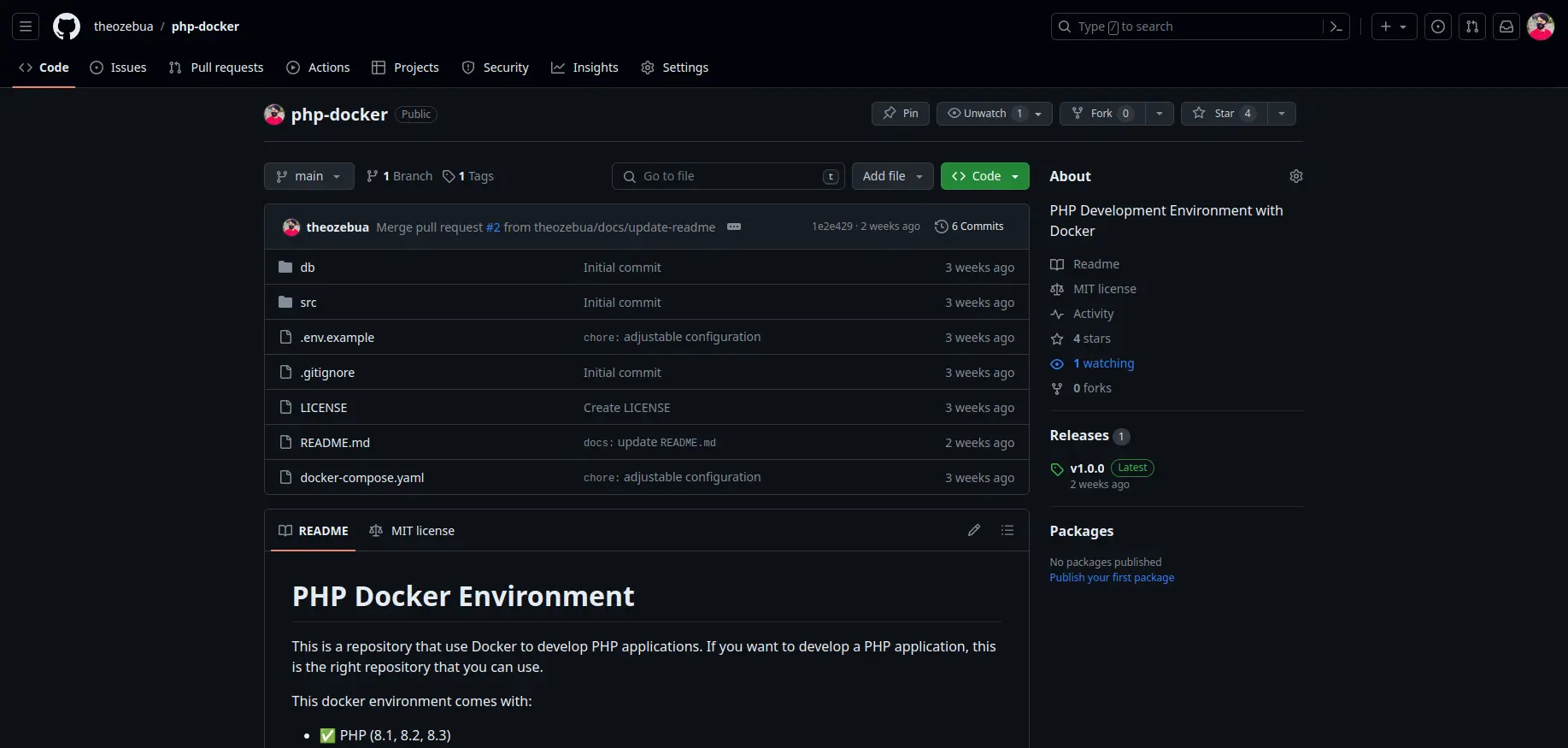The width and height of the screenshot is (1568, 748).
Task: Select the README tab in file viewer
Action: tap(314, 531)
